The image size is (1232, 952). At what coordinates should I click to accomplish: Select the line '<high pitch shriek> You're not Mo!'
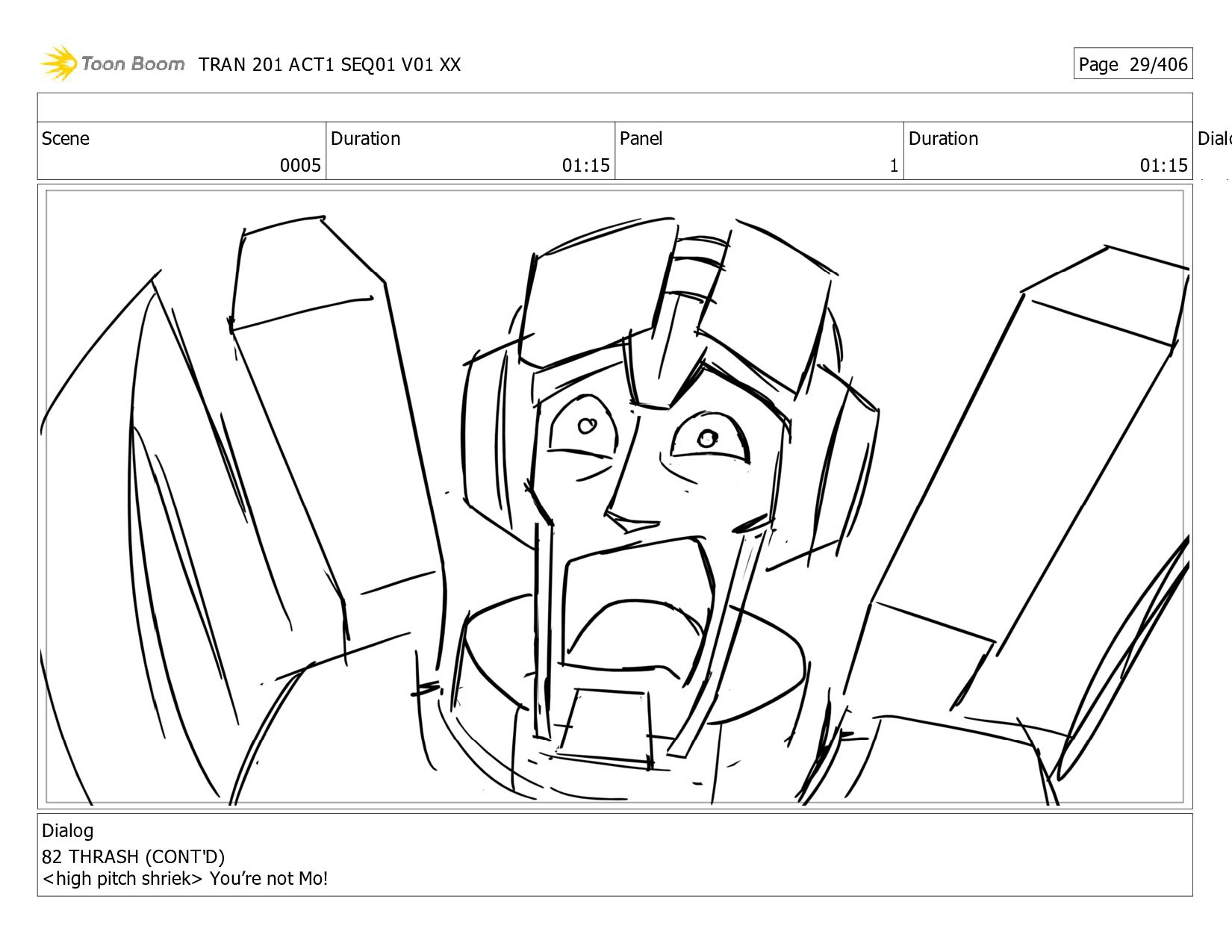[185, 879]
